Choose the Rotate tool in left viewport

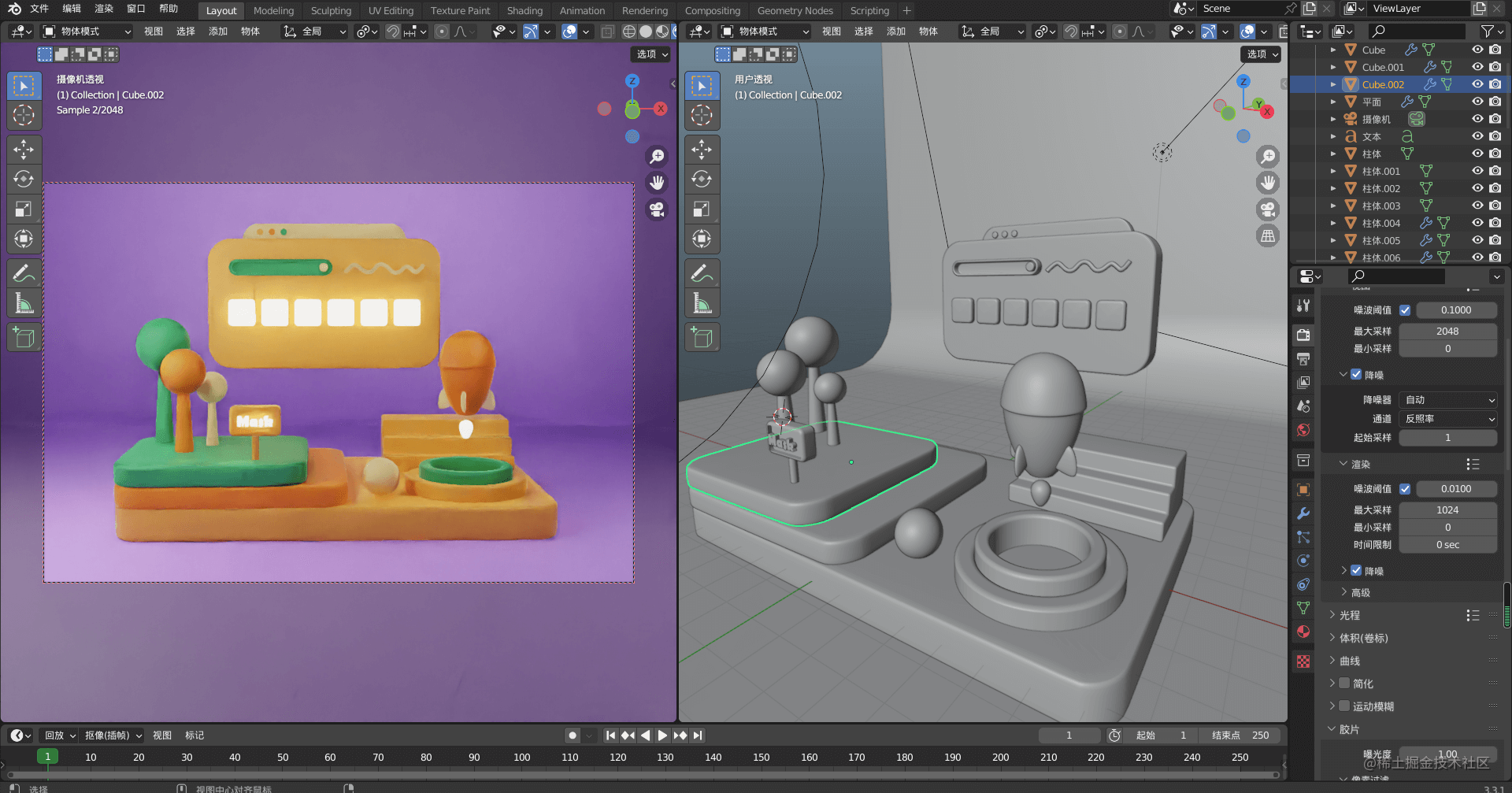pos(24,179)
